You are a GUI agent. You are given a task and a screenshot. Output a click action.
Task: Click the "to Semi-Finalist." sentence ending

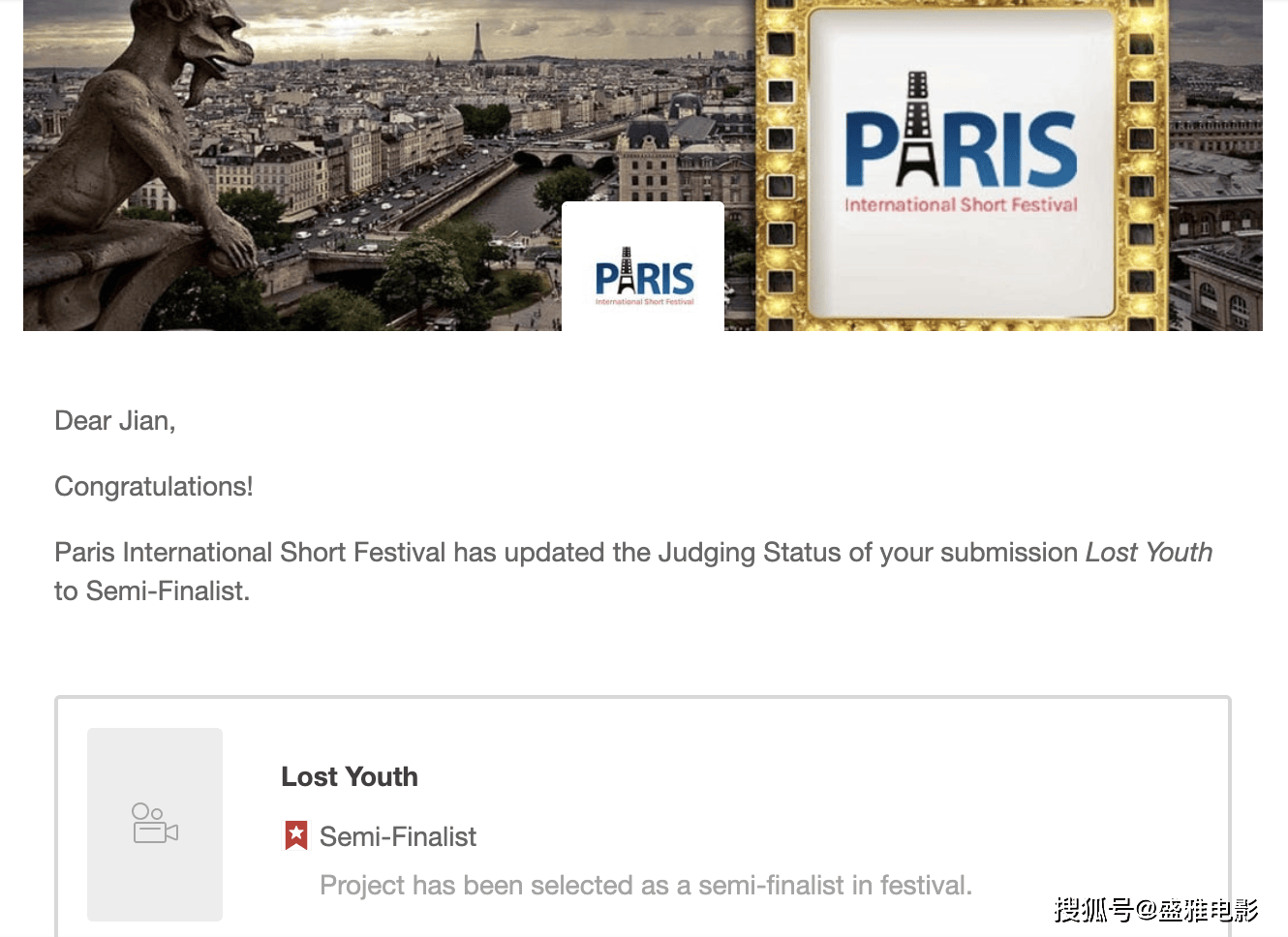click(152, 590)
